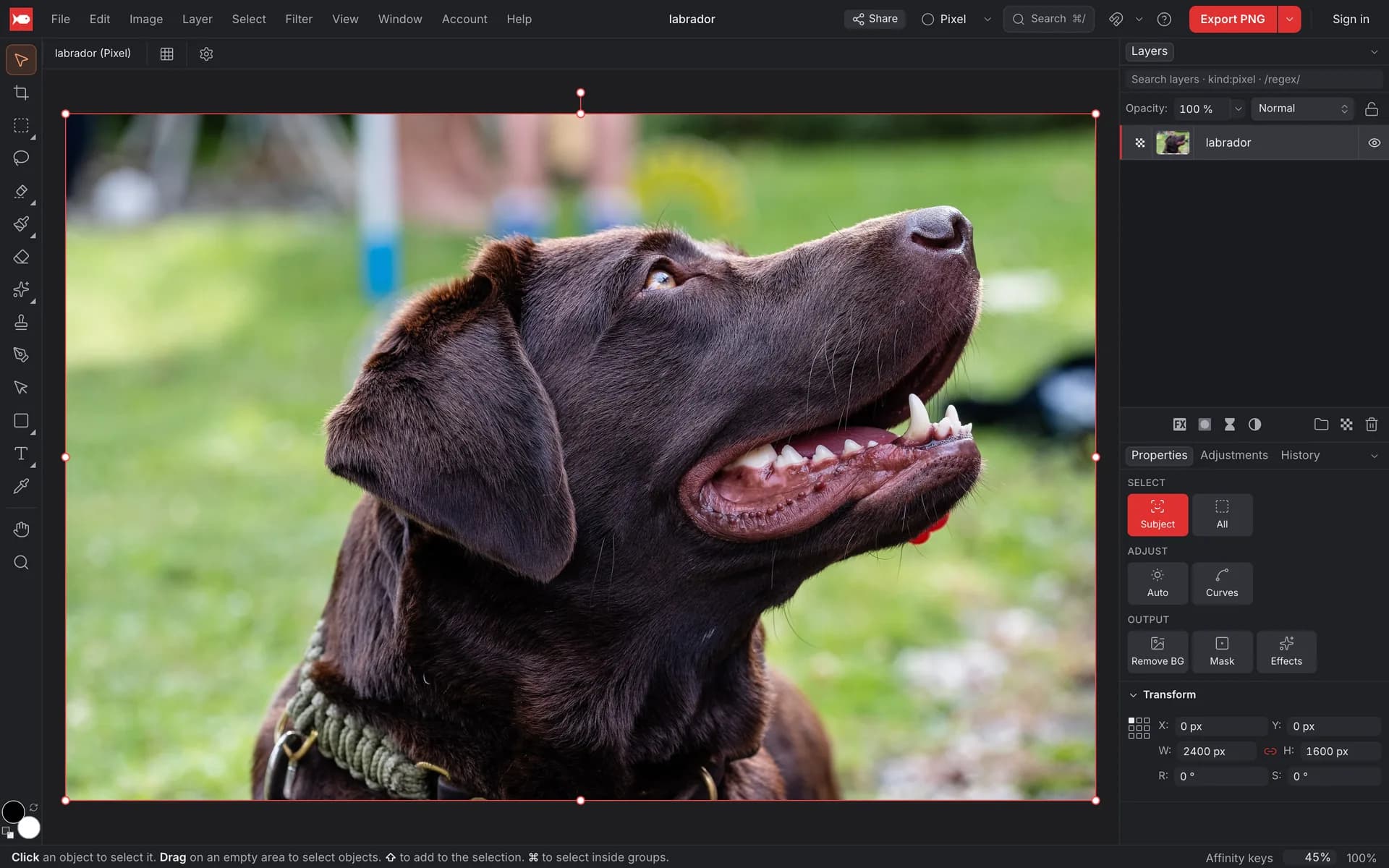Click the black foreground color swatch
The height and width of the screenshot is (868, 1389).
pos(13,812)
